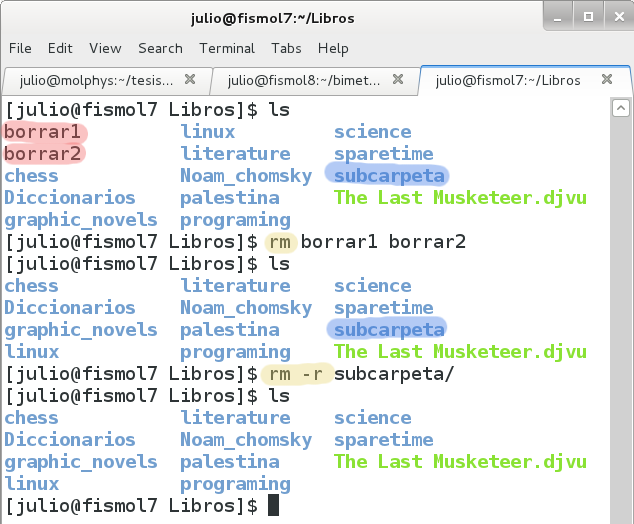Image resolution: width=634 pixels, height=524 pixels.
Task: Open the Edit menu
Action: click(x=60, y=48)
